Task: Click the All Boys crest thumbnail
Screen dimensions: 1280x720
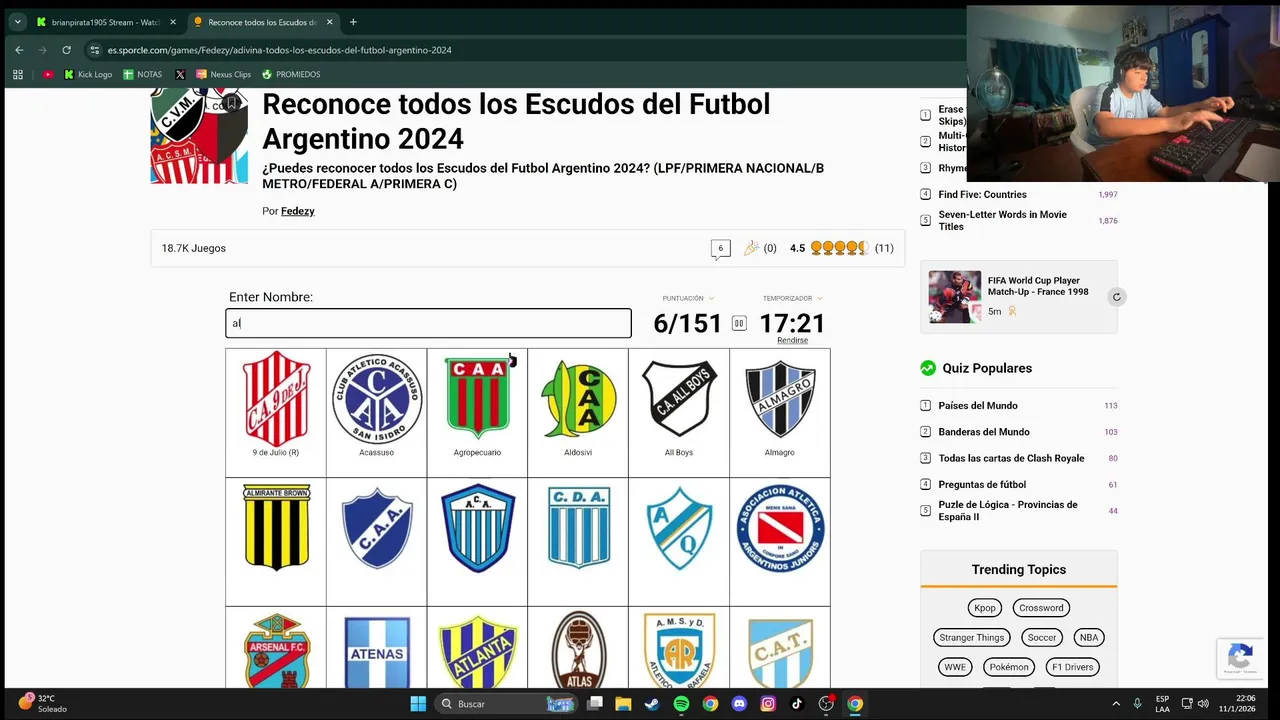Action: tap(679, 399)
